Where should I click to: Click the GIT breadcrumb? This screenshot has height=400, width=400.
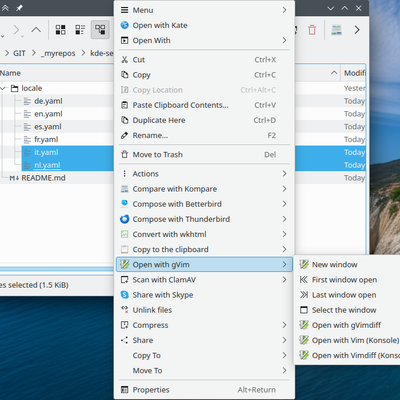[19, 53]
